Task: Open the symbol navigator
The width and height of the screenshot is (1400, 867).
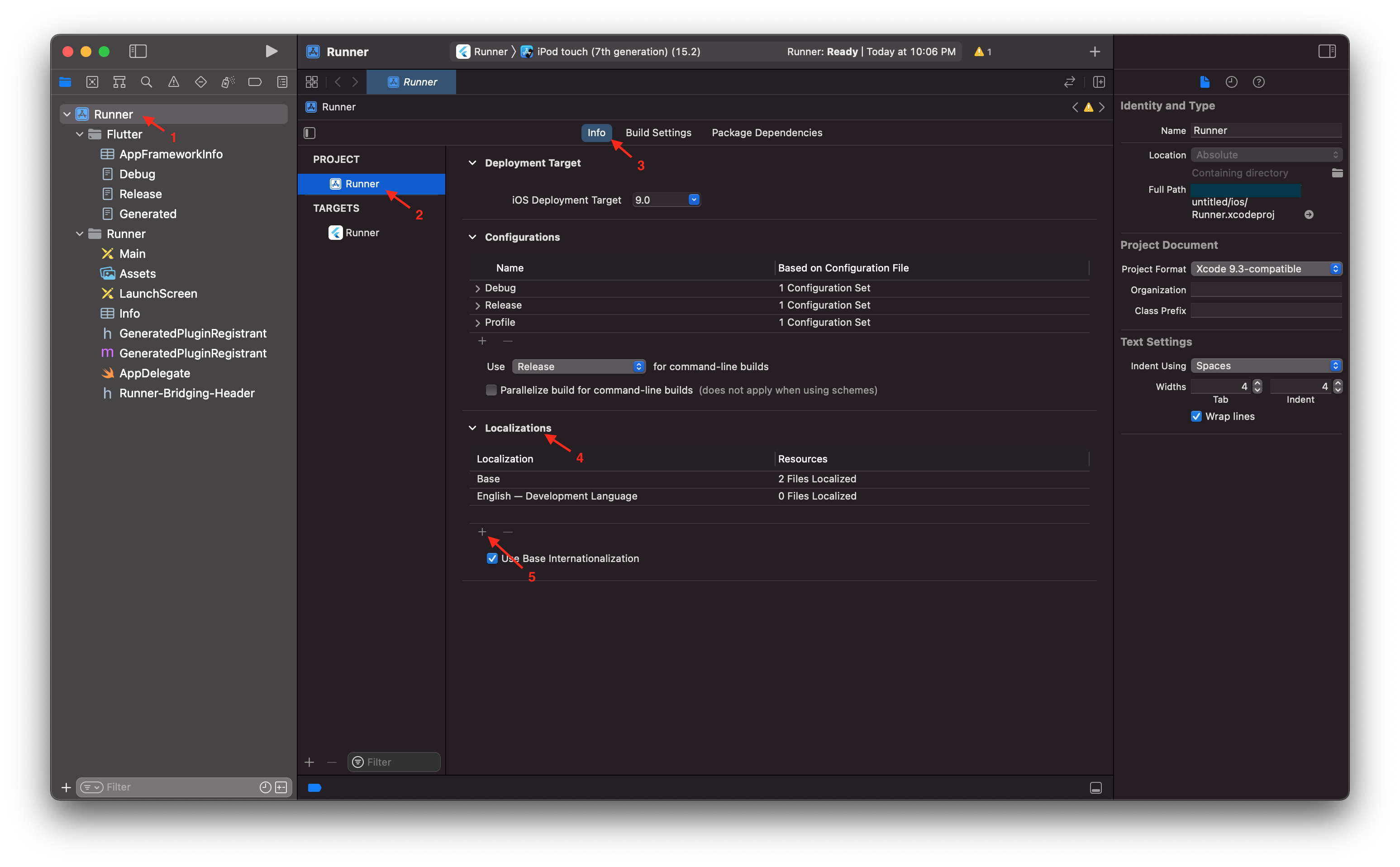Action: pos(119,82)
